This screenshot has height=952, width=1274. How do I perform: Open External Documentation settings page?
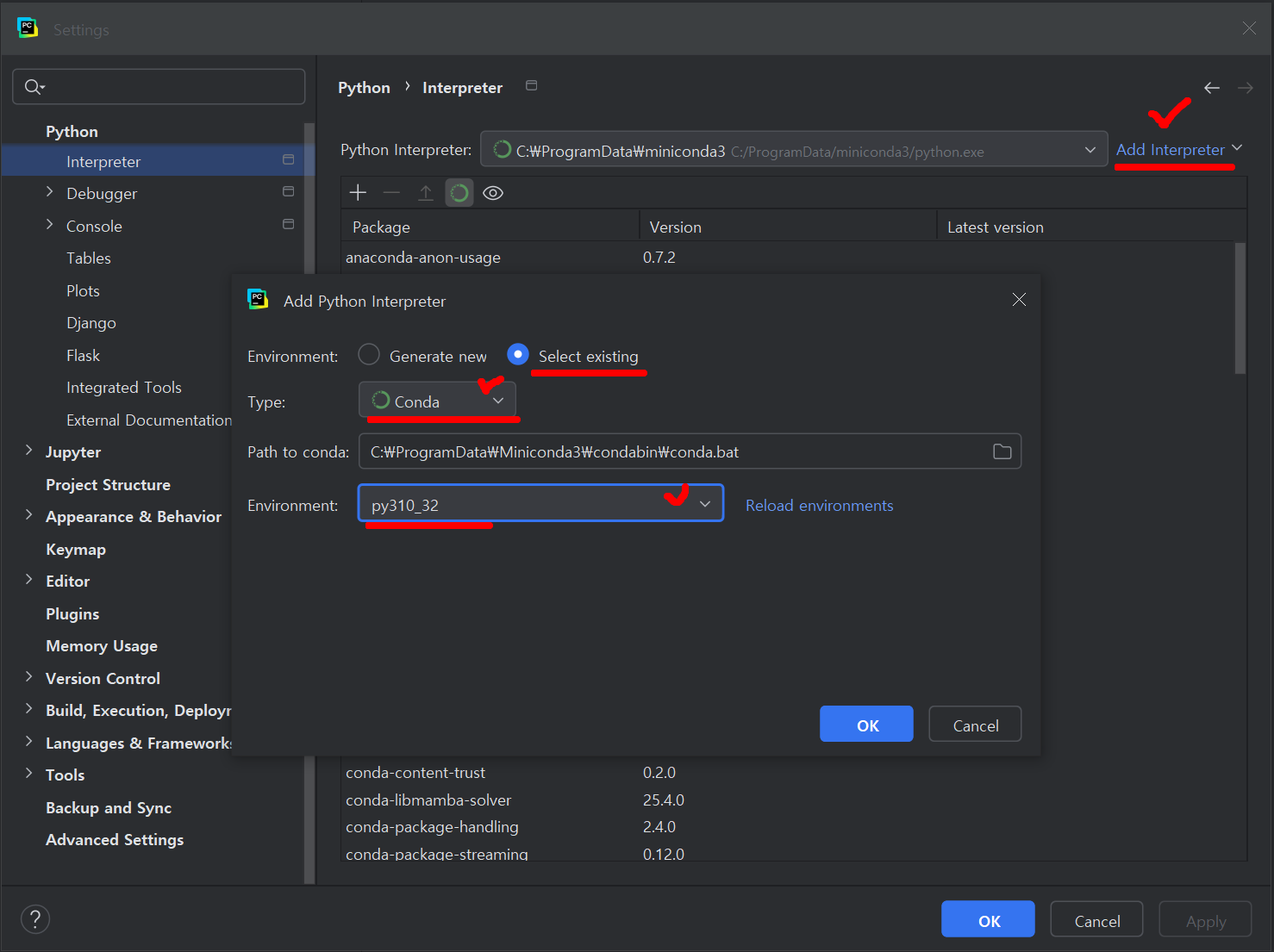pos(148,420)
